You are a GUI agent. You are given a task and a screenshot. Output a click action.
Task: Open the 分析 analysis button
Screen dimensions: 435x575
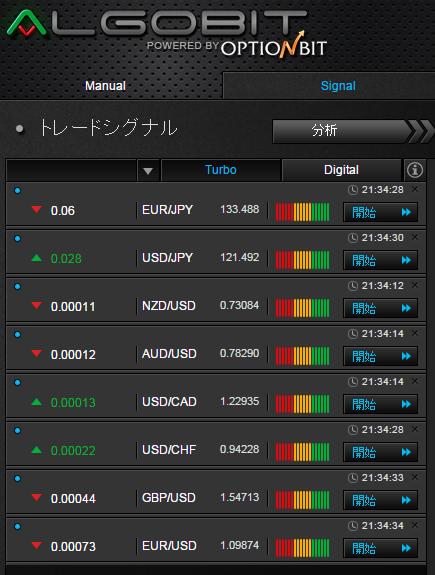pos(352,131)
